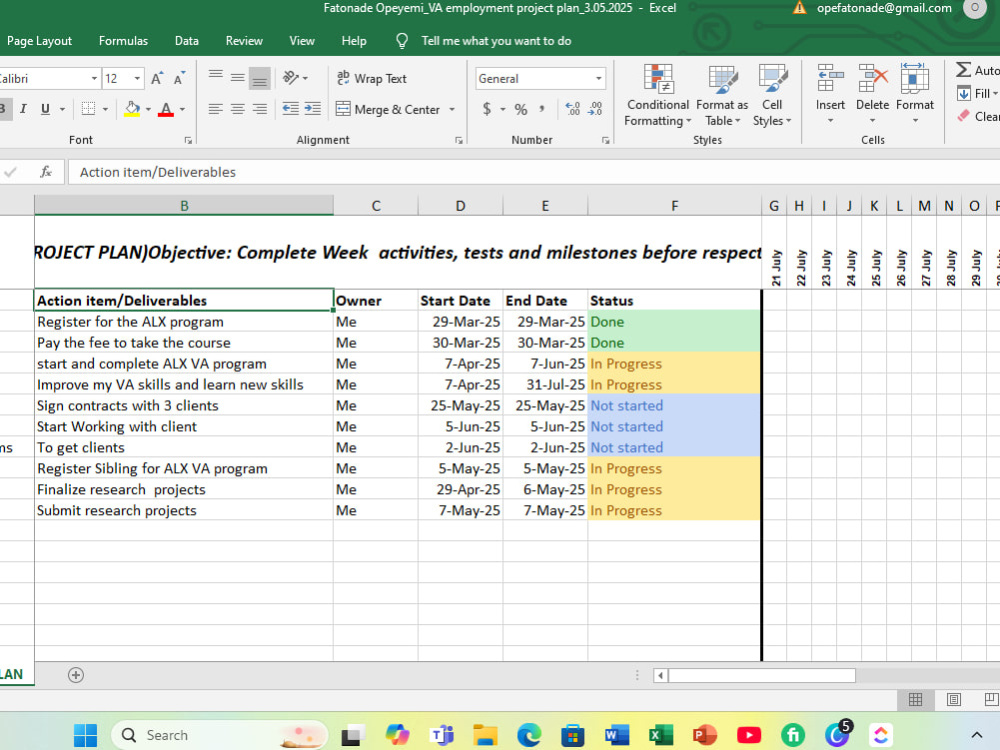This screenshot has height=750, width=1000.
Task: Click the Fill button
Action: tap(978, 94)
